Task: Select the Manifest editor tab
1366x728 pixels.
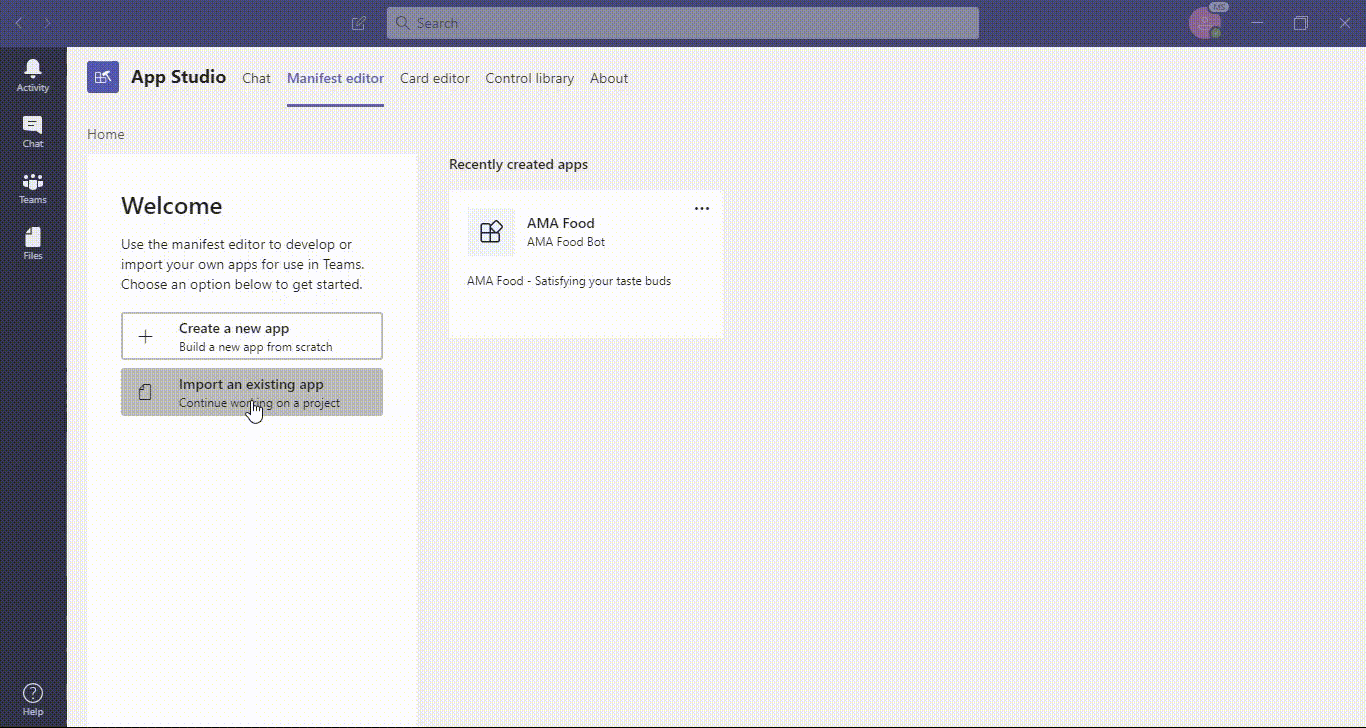Action: click(x=335, y=78)
